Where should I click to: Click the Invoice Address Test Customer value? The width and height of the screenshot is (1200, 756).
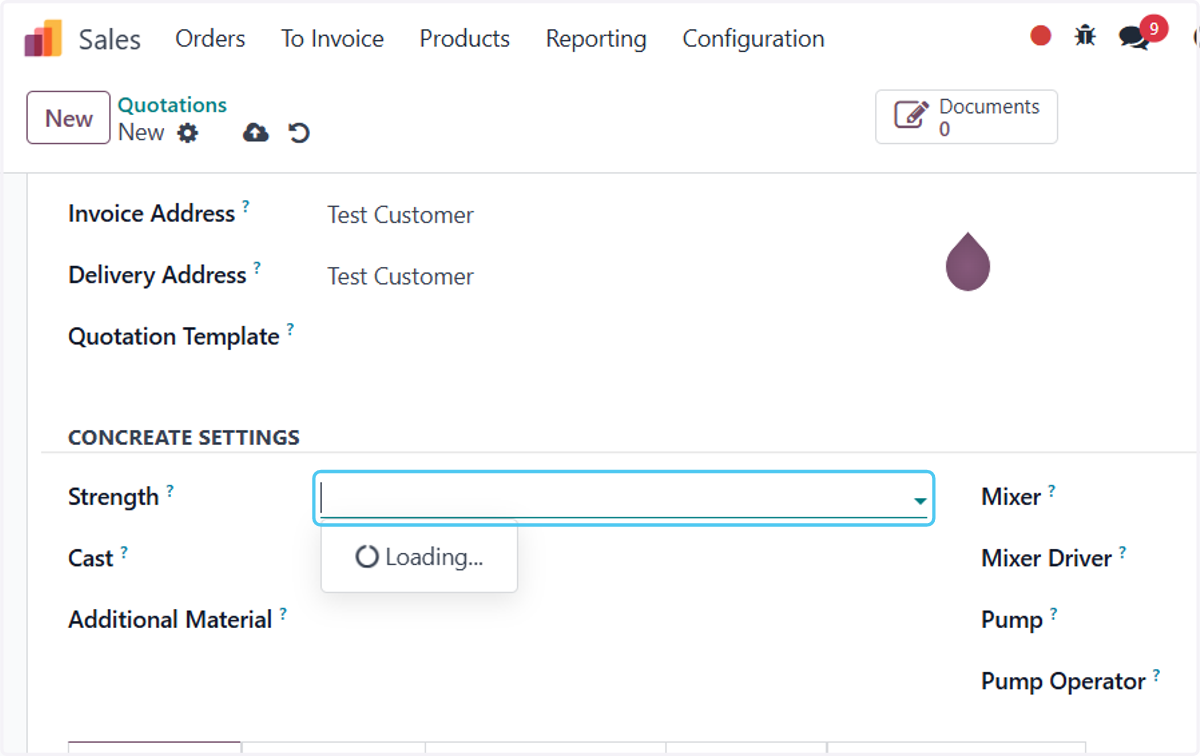pyautogui.click(x=400, y=215)
